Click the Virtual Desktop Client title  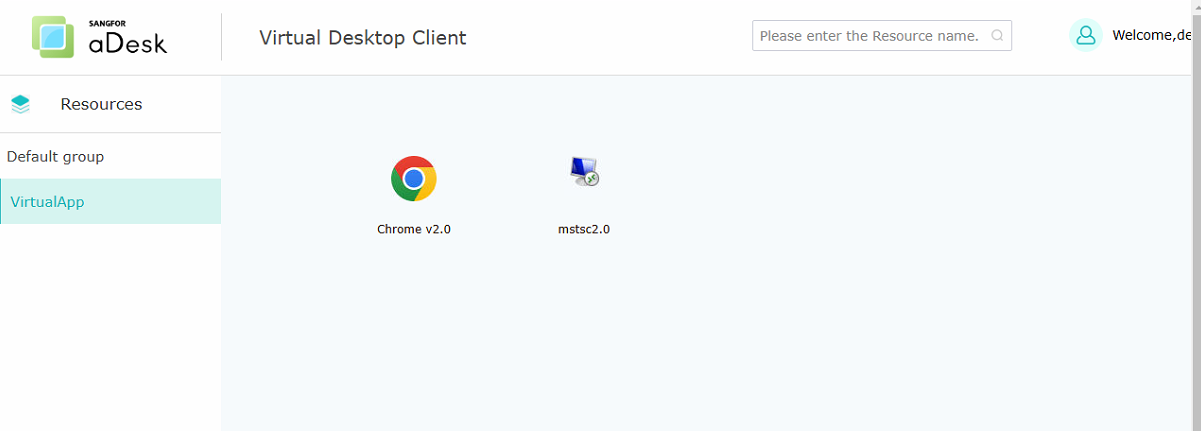[x=363, y=38]
